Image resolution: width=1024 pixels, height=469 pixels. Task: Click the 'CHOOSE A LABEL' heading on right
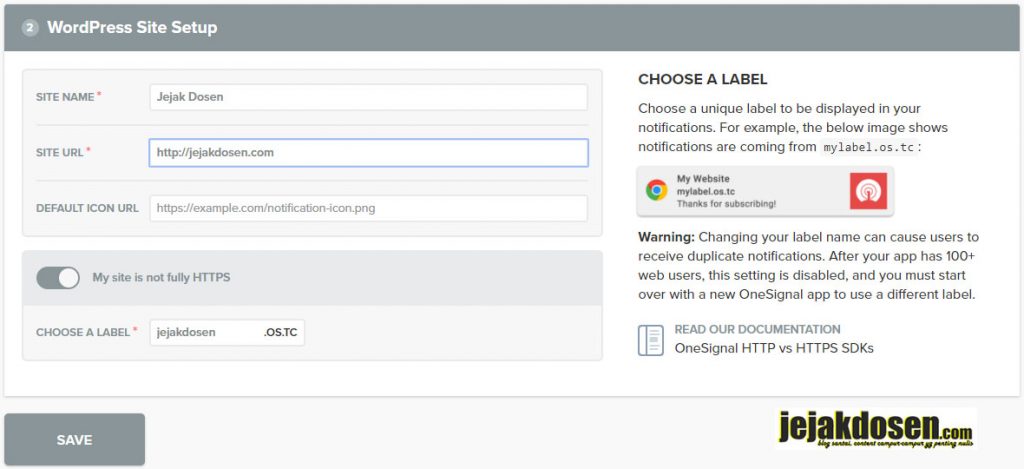click(703, 80)
